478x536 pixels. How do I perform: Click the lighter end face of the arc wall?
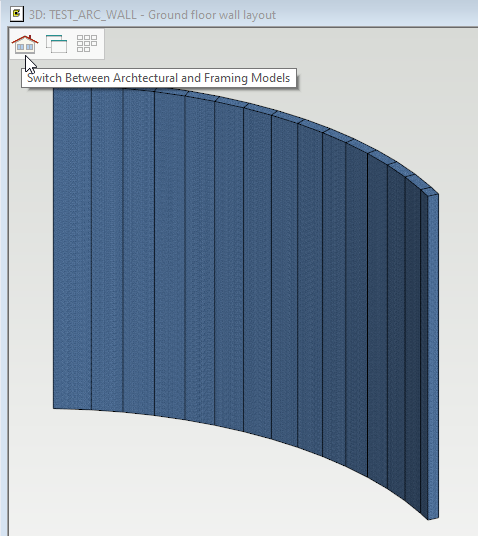433,357
